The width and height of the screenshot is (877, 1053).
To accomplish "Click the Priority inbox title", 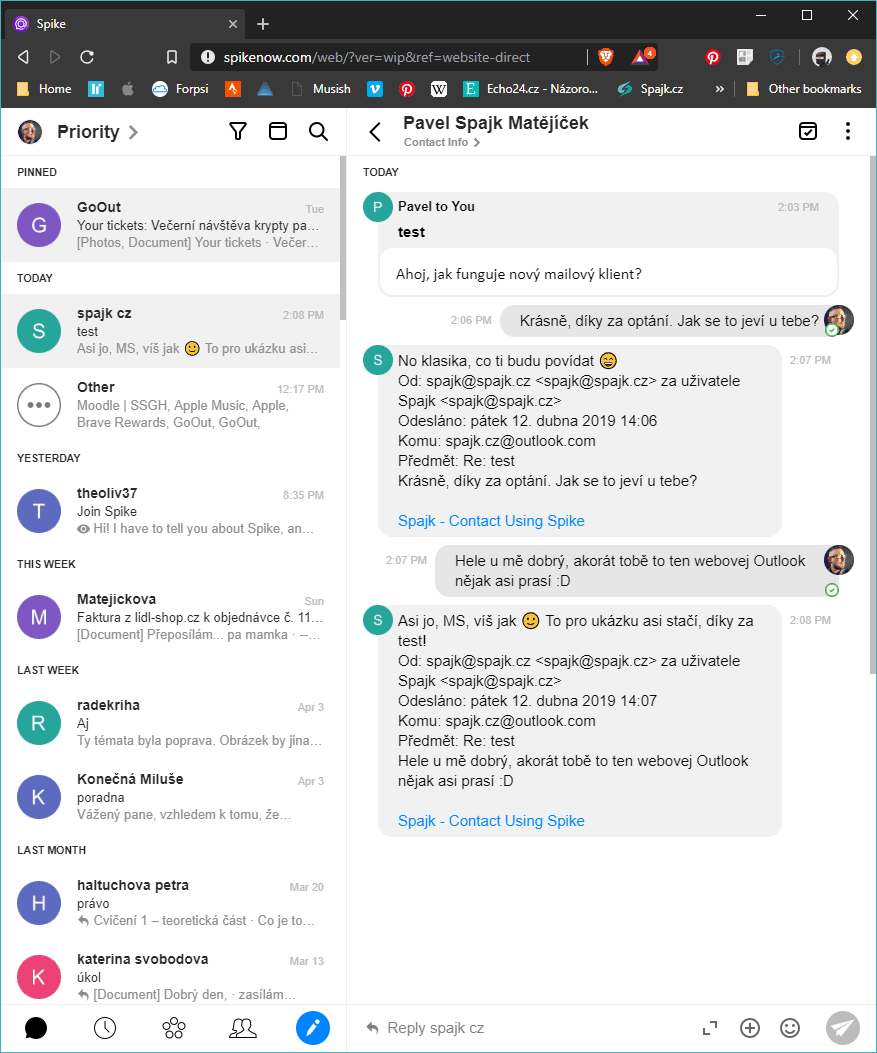I will [x=88, y=132].
